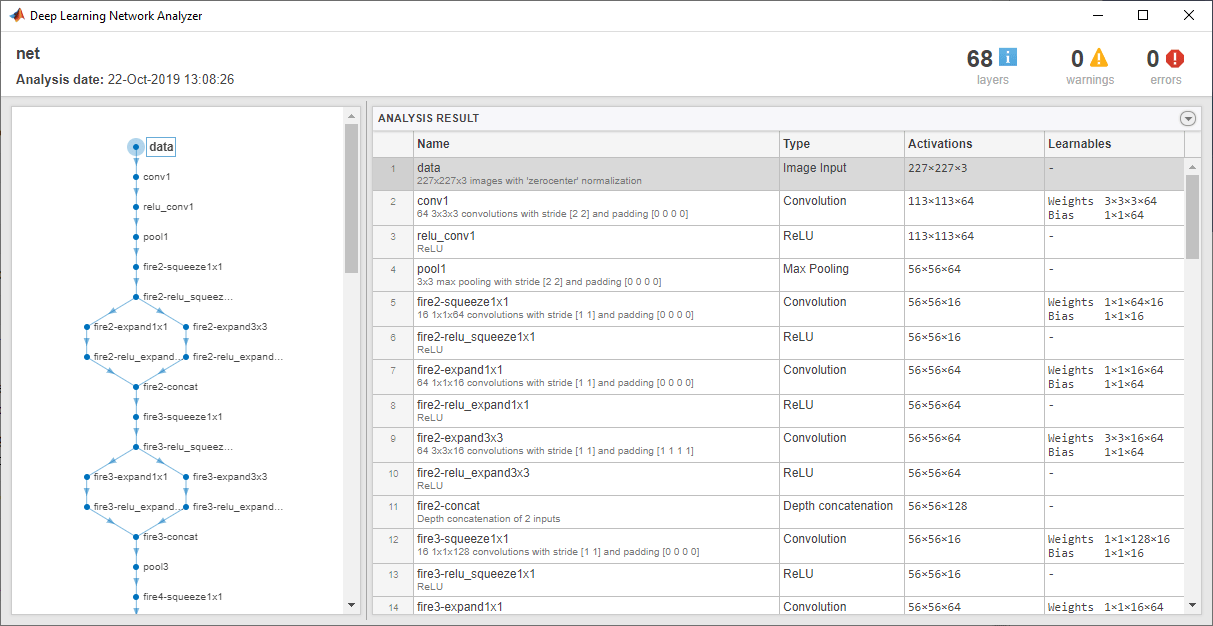This screenshot has height=626, width=1213.
Task: Click the MATLAB logo in title bar
Action: click(17, 16)
